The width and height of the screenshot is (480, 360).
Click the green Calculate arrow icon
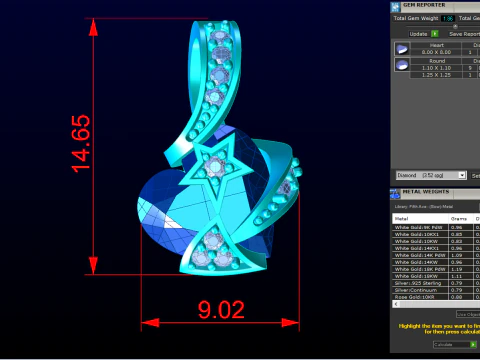pos(473,344)
